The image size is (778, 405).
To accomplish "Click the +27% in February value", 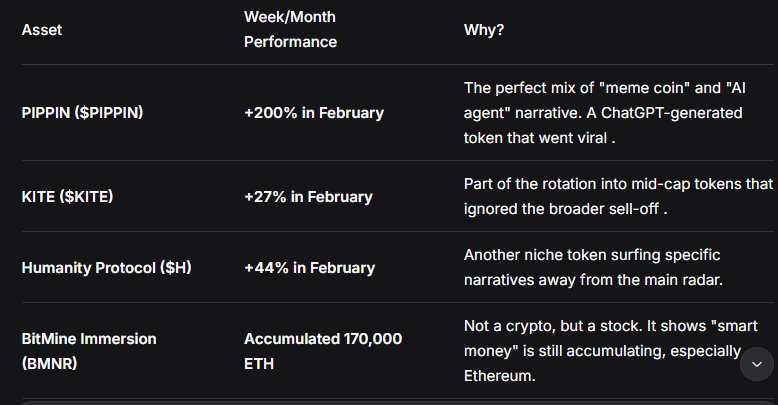I will pos(308,197).
